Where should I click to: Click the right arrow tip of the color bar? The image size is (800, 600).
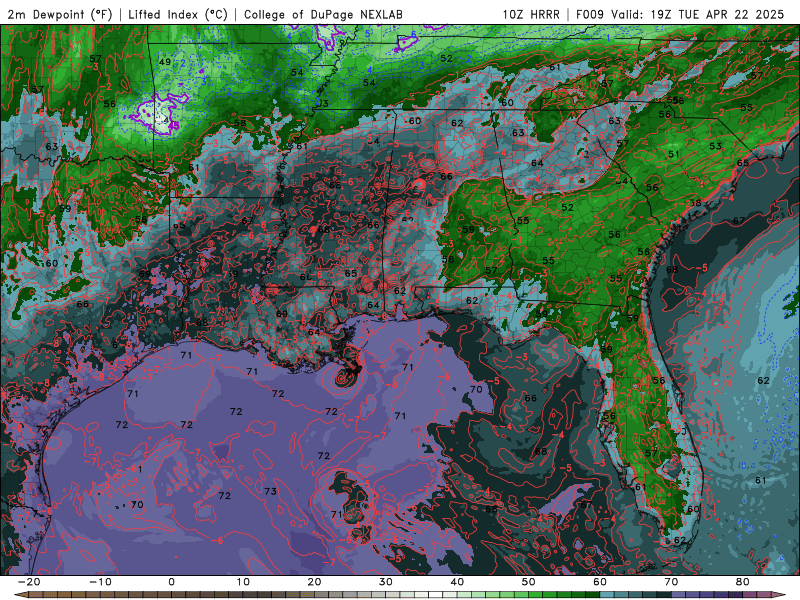[781, 595]
